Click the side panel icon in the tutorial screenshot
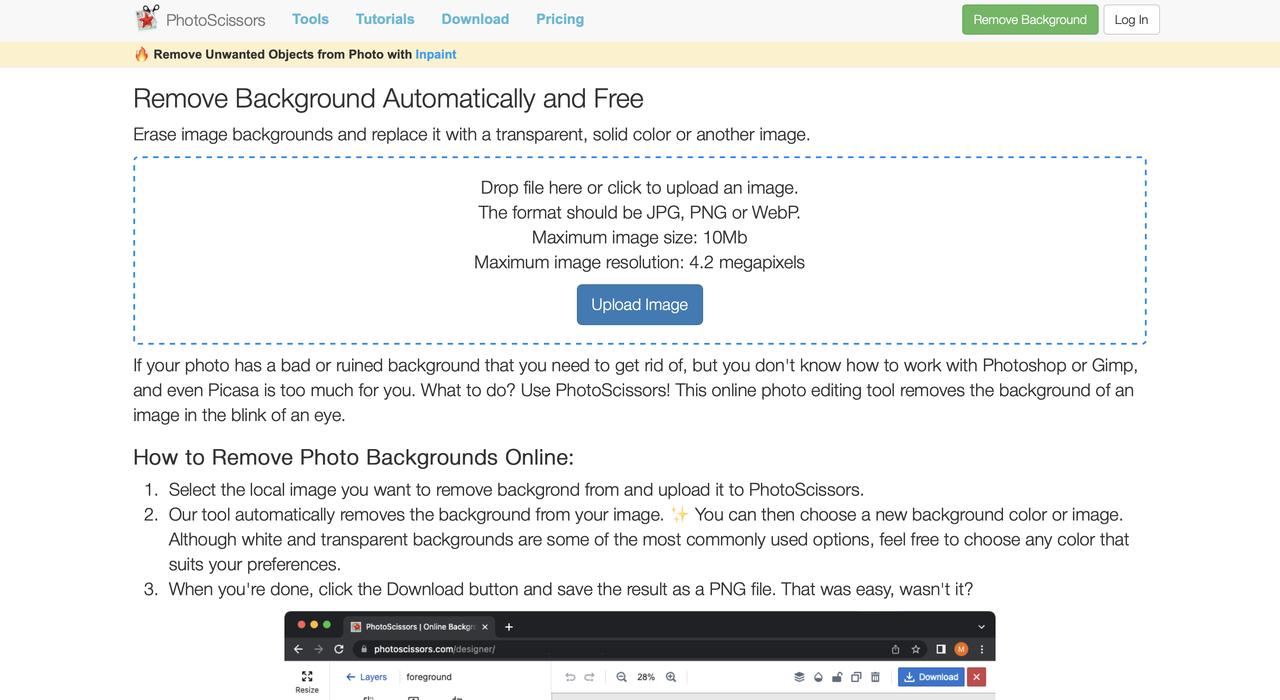Screen dimensions: 1280x700 [x=940, y=649]
